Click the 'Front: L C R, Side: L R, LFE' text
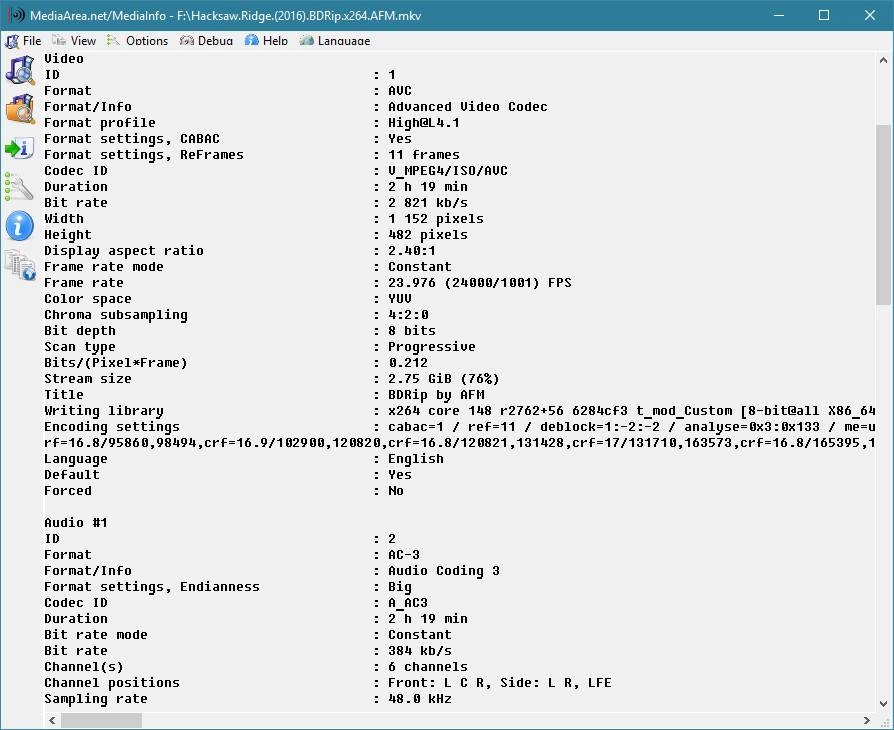Image resolution: width=894 pixels, height=730 pixels. (499, 683)
